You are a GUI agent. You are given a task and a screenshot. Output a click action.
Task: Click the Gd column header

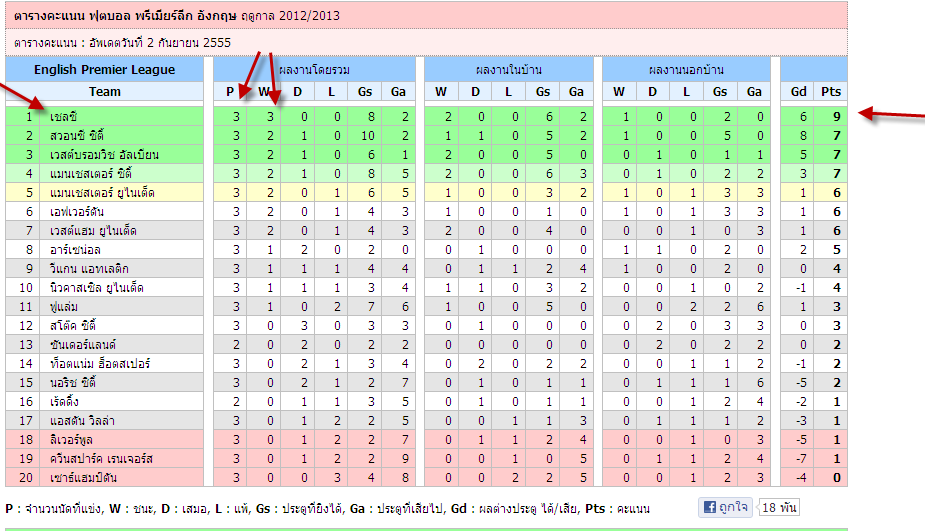[798, 92]
